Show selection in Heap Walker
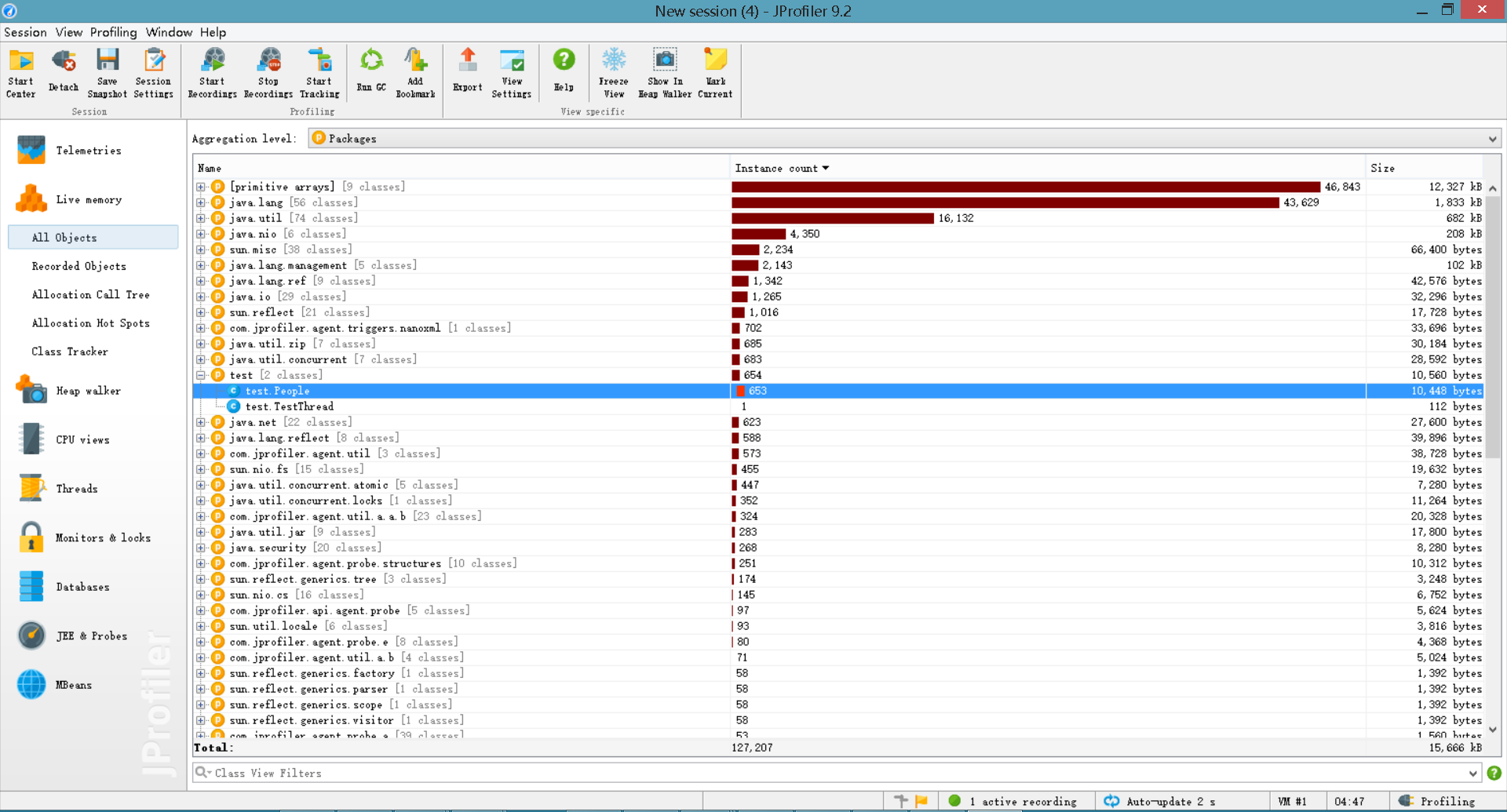 tap(664, 73)
